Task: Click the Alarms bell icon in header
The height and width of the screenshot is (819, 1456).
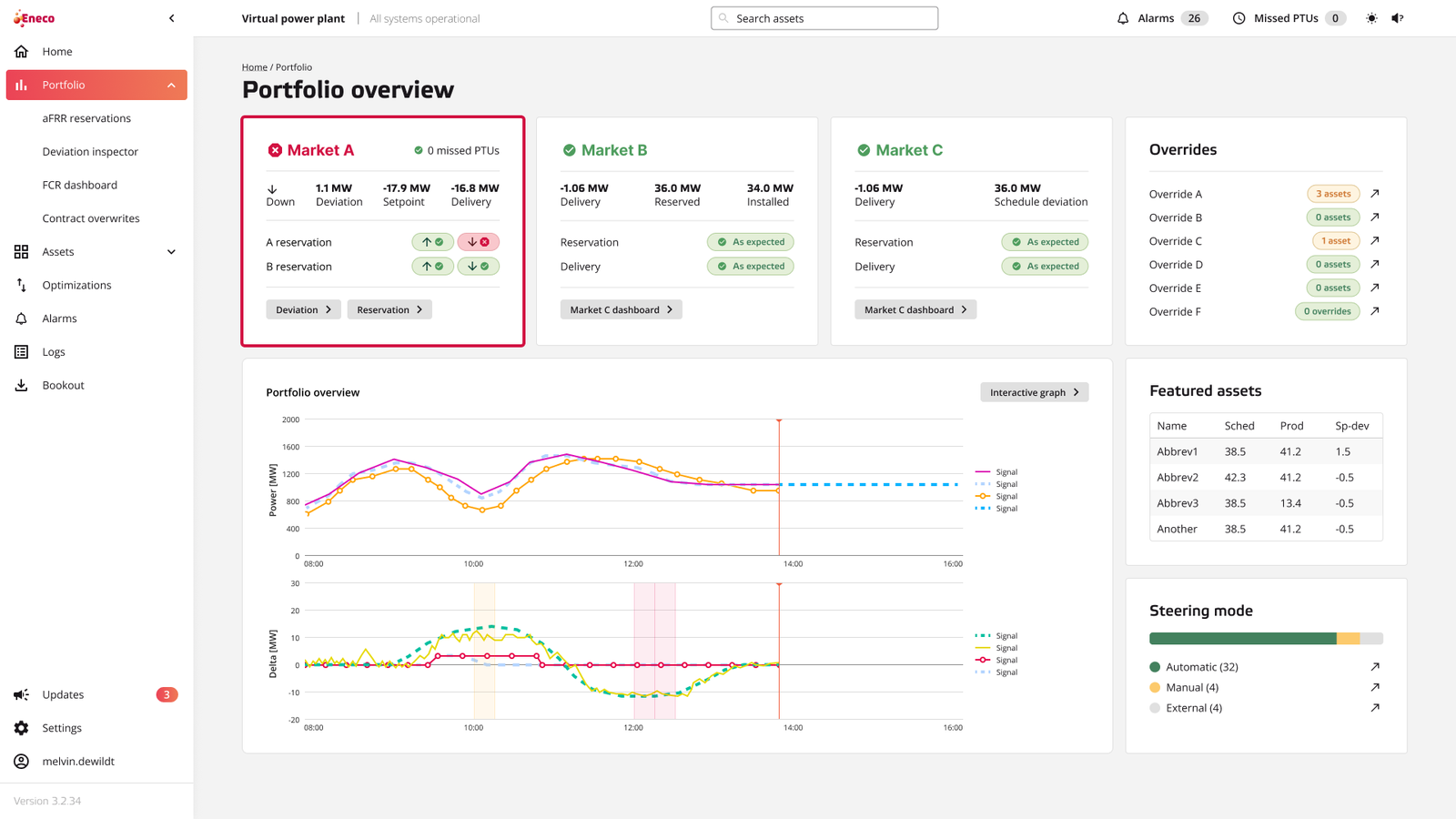Action: (1123, 18)
